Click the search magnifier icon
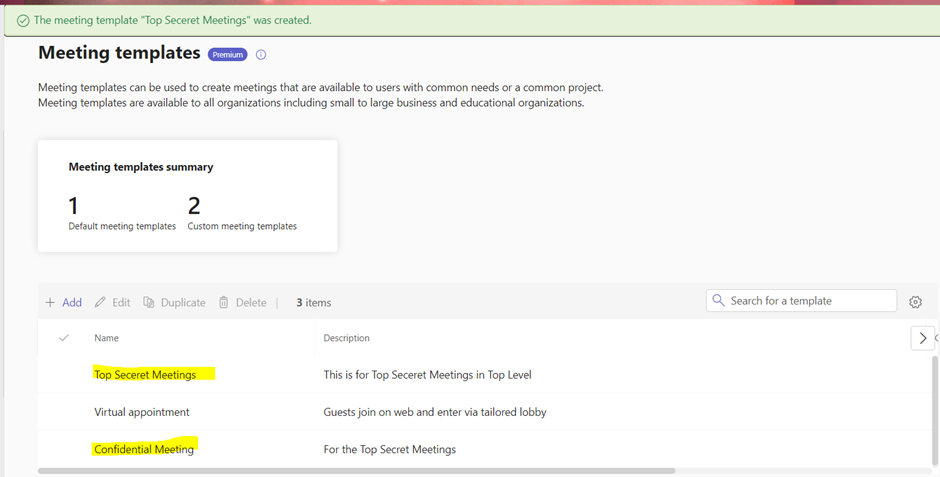 [x=719, y=301]
